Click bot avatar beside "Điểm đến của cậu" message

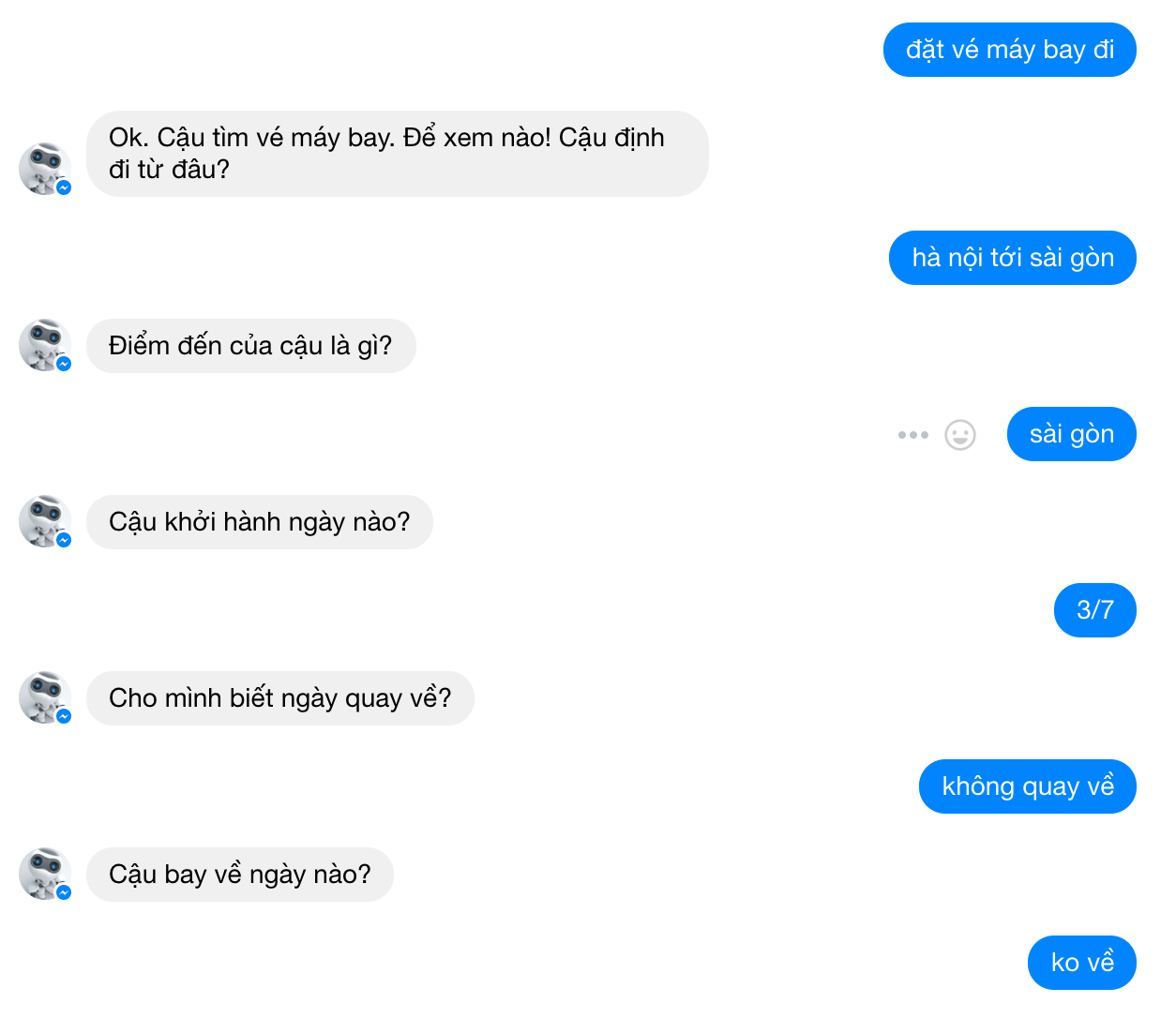pos(43,343)
